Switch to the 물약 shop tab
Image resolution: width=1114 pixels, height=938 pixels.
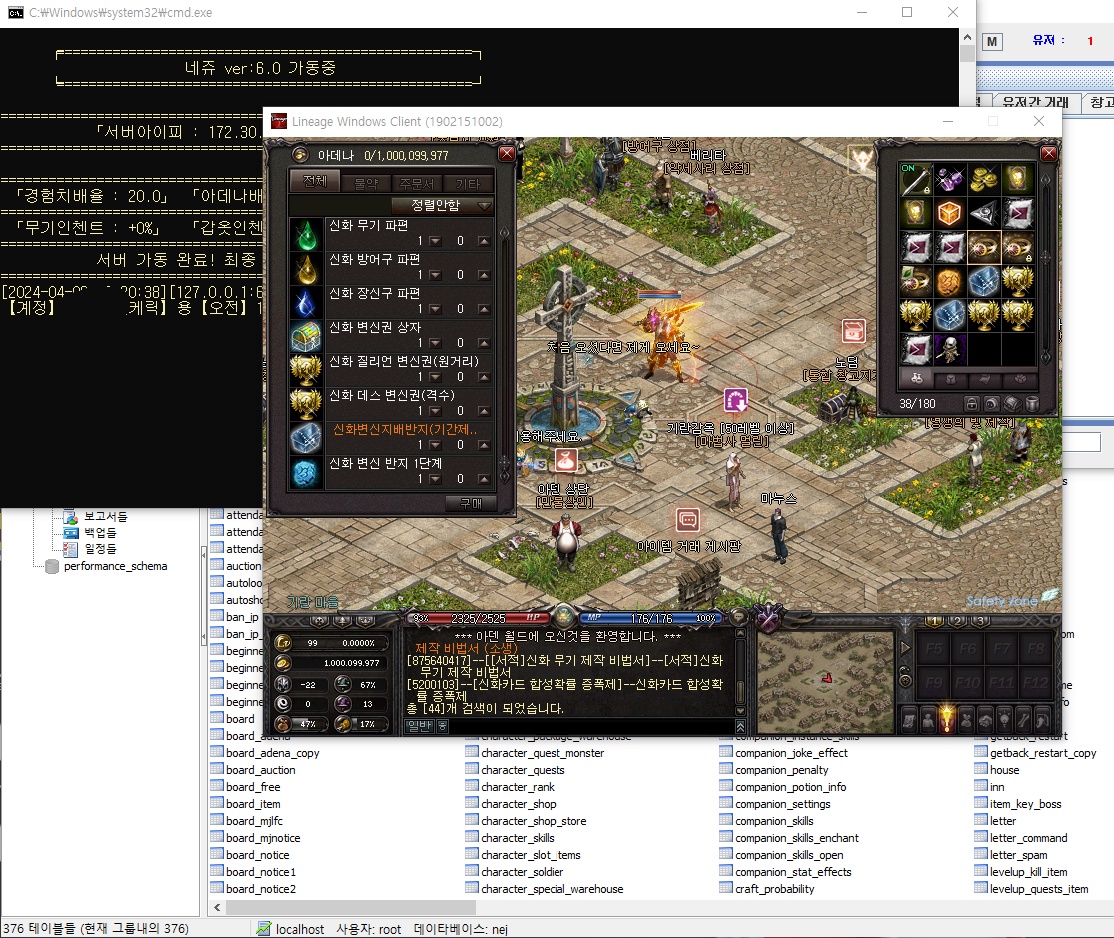pos(366,184)
